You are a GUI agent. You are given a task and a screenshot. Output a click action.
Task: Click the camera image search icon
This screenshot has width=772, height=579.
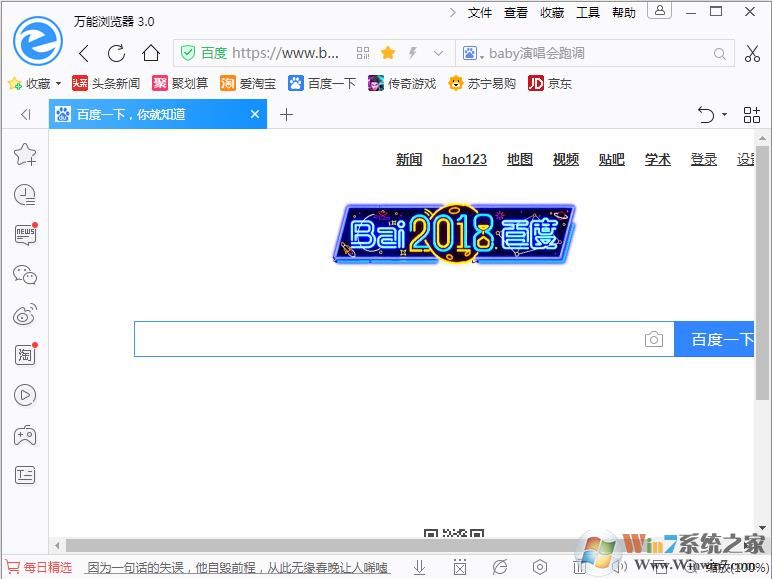653,340
